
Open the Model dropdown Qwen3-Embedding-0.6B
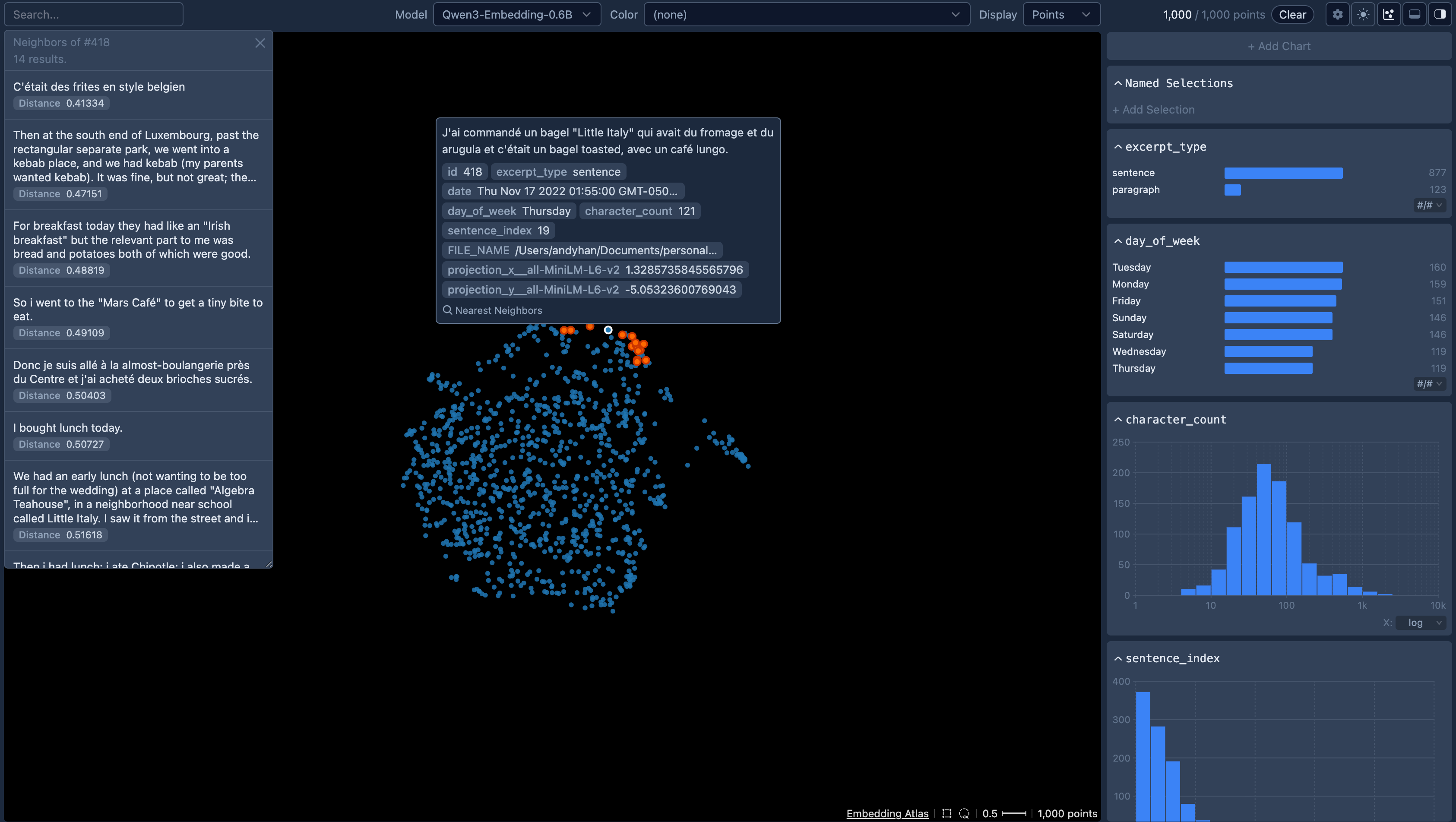pos(516,15)
